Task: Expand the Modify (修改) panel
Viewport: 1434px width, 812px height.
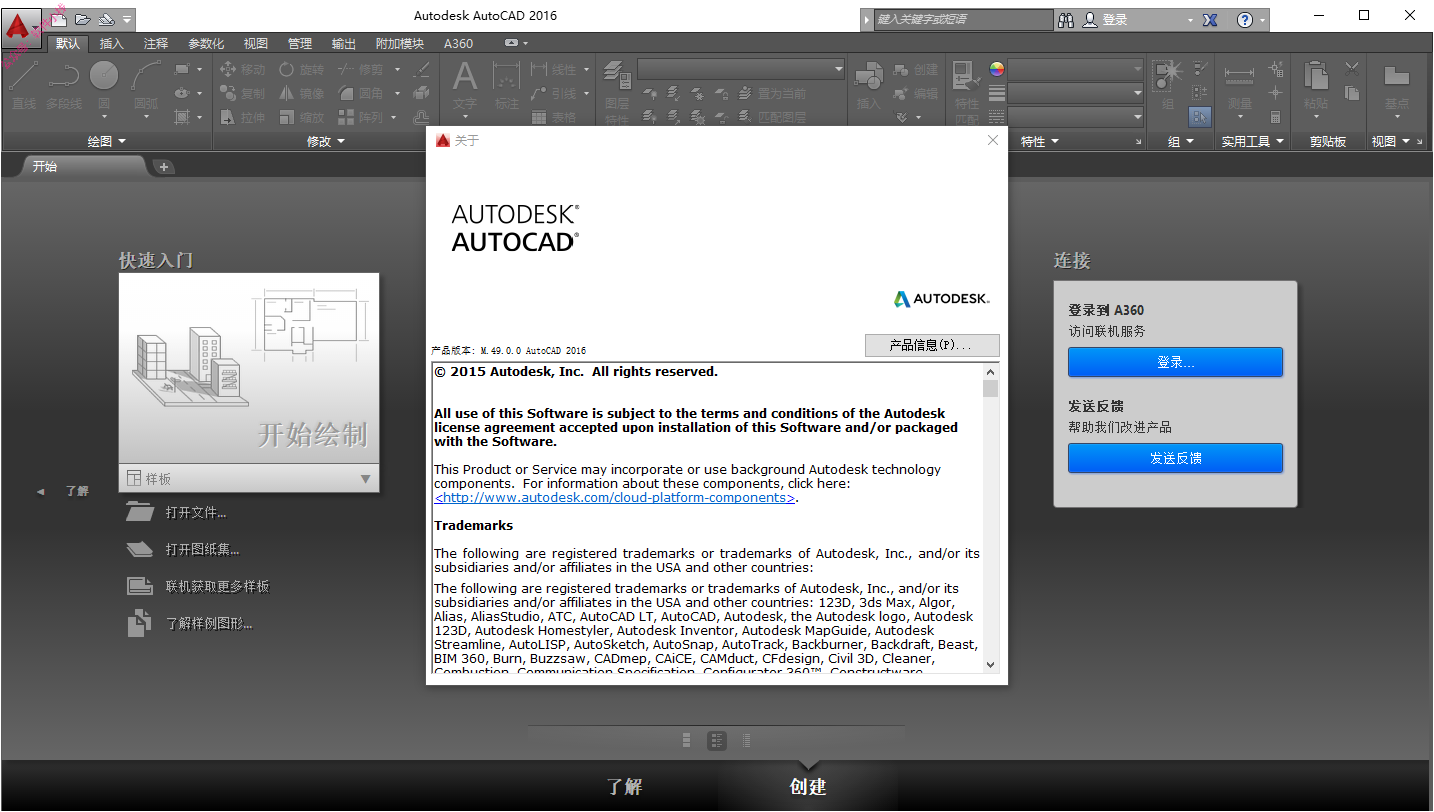Action: pyautogui.click(x=325, y=142)
